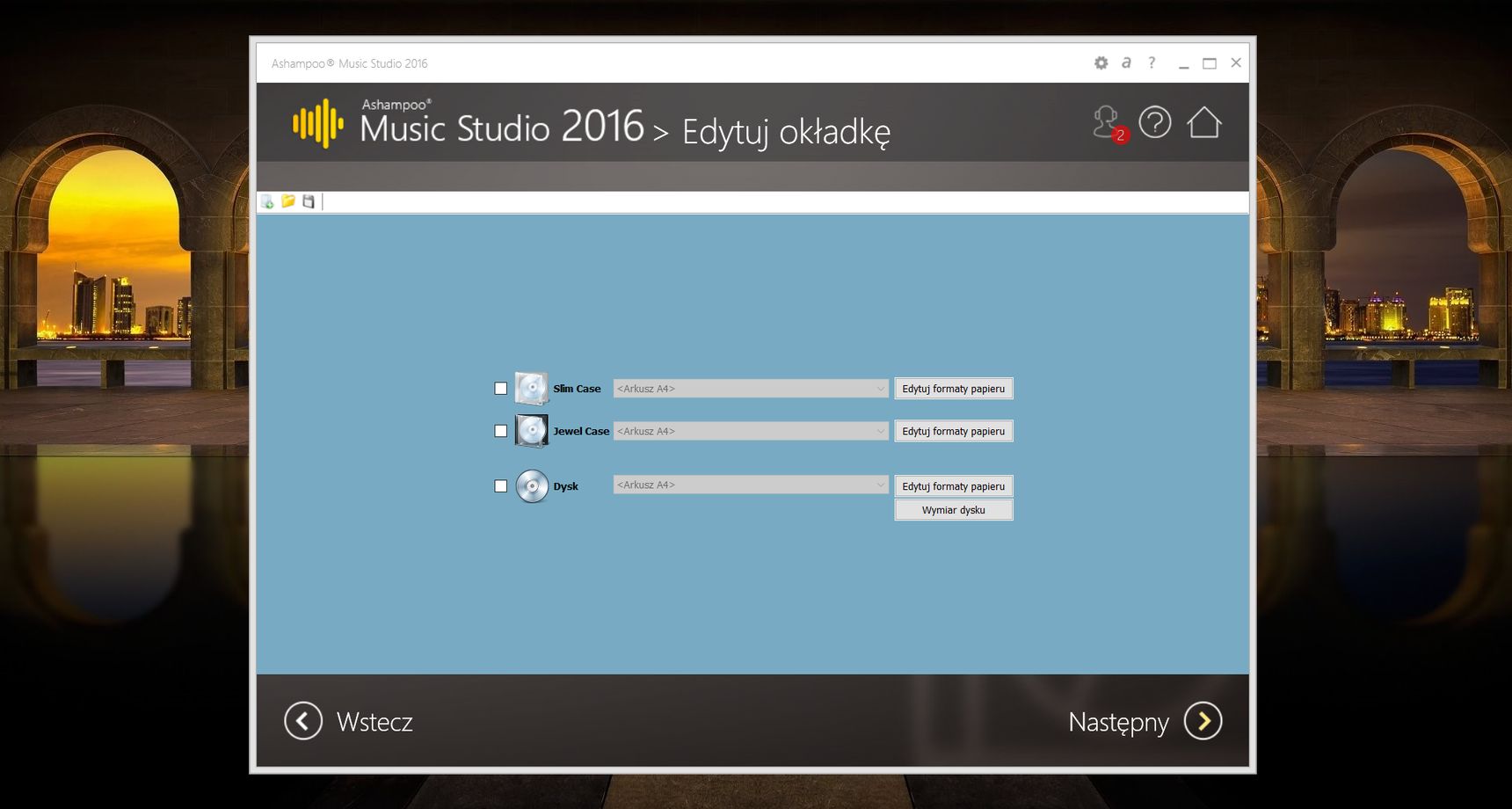
Task: Click the Jewel Case disc icon
Action: tap(532, 431)
